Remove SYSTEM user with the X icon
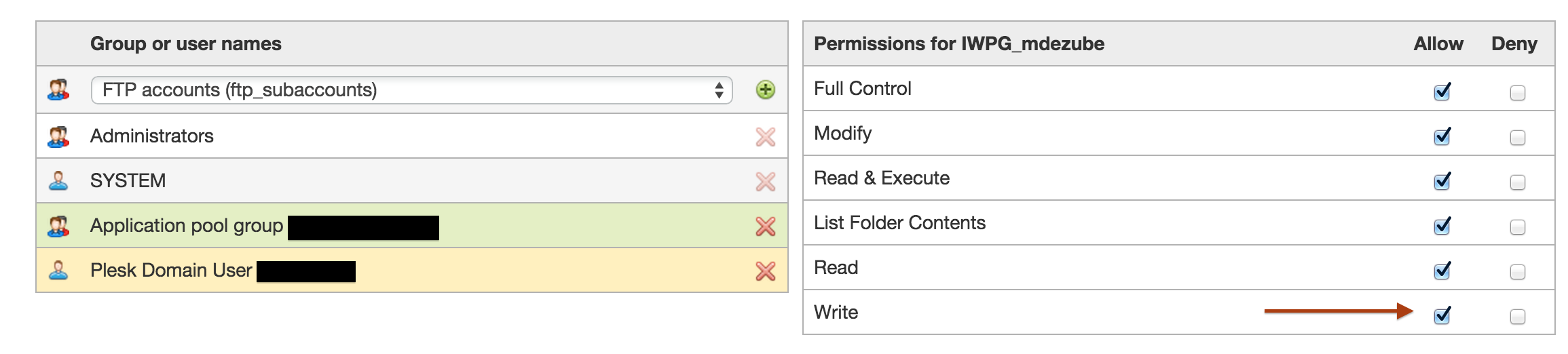Viewport: 1568px width, 354px height. click(x=765, y=182)
